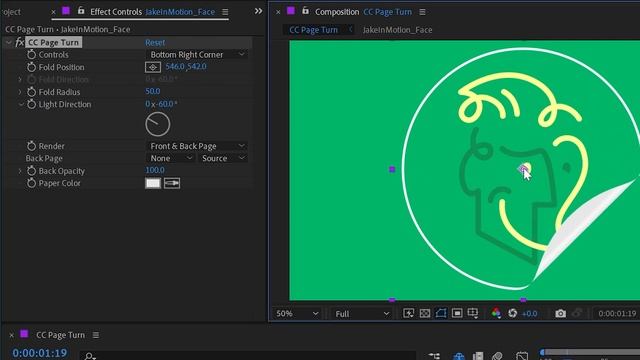Open the Composition panel menu
This screenshot has height=360, width=640.
pos(422,12)
